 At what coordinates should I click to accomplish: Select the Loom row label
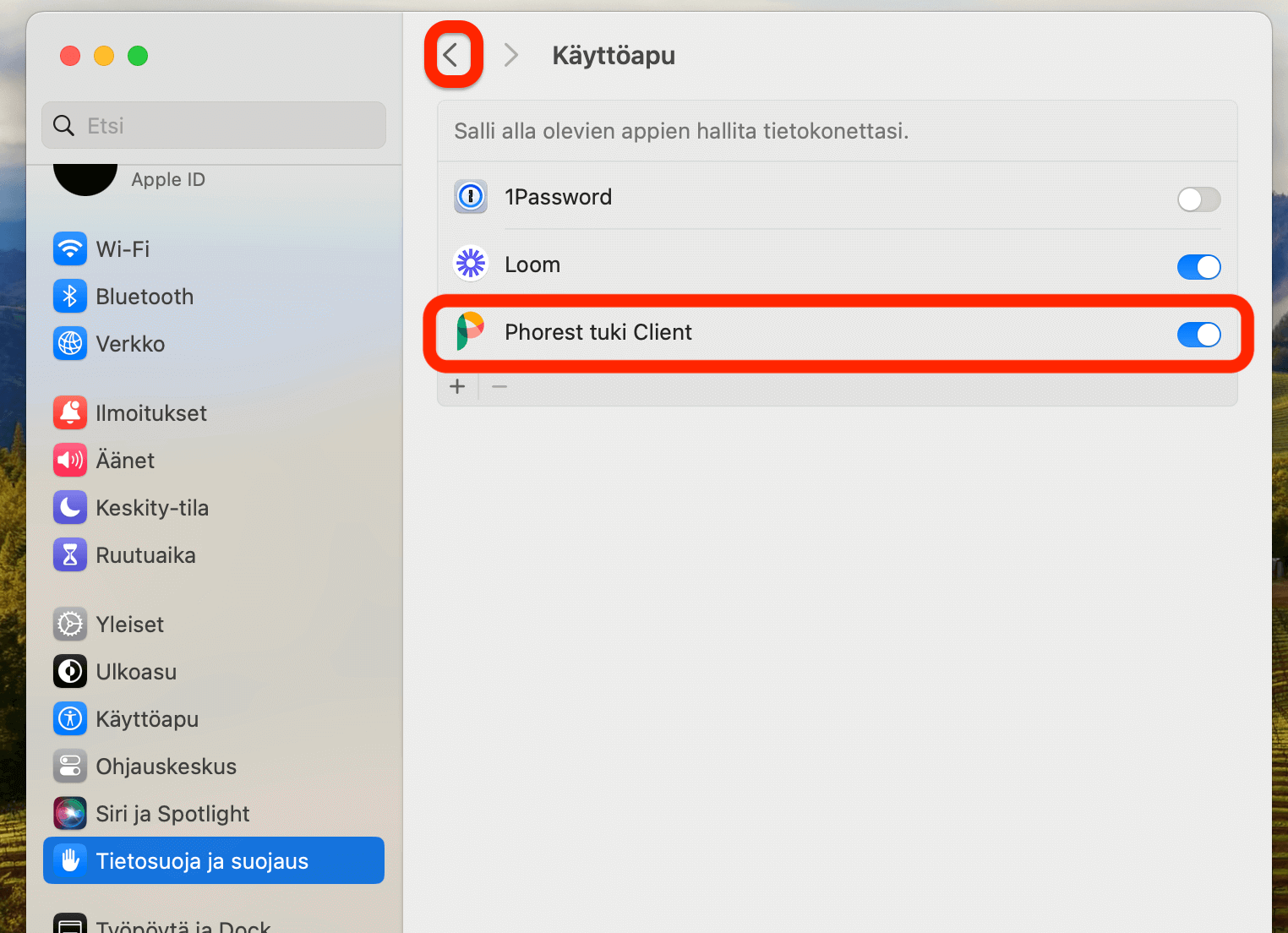pyautogui.click(x=532, y=265)
